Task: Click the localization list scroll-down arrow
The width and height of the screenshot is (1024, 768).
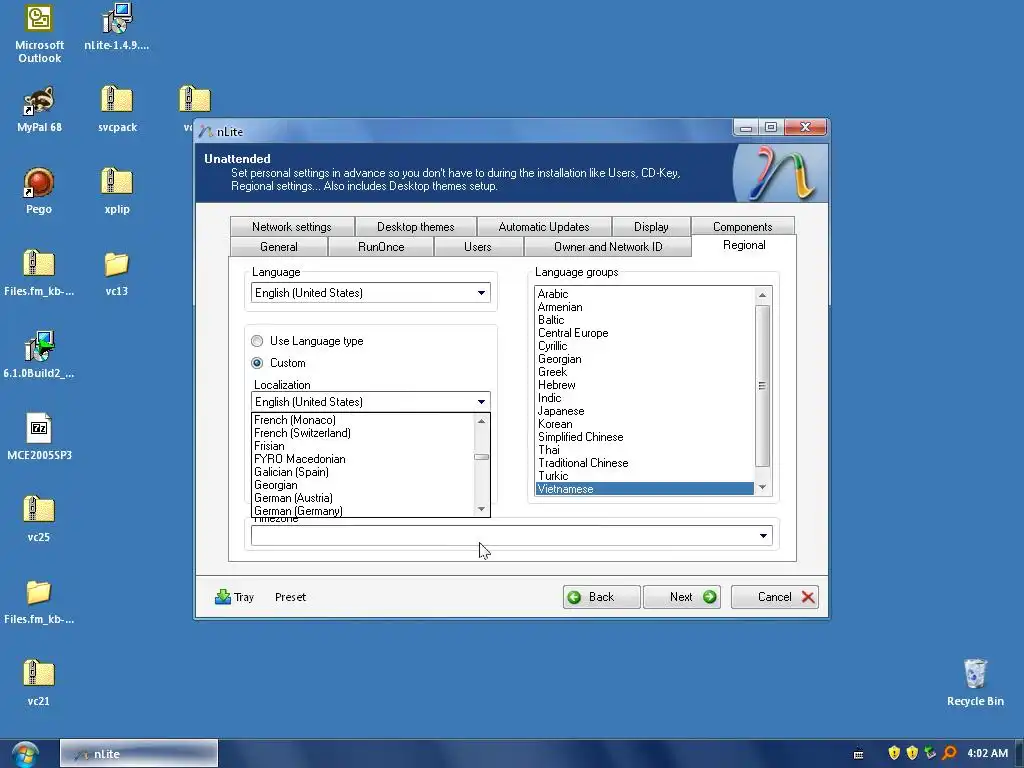Action: tap(481, 509)
